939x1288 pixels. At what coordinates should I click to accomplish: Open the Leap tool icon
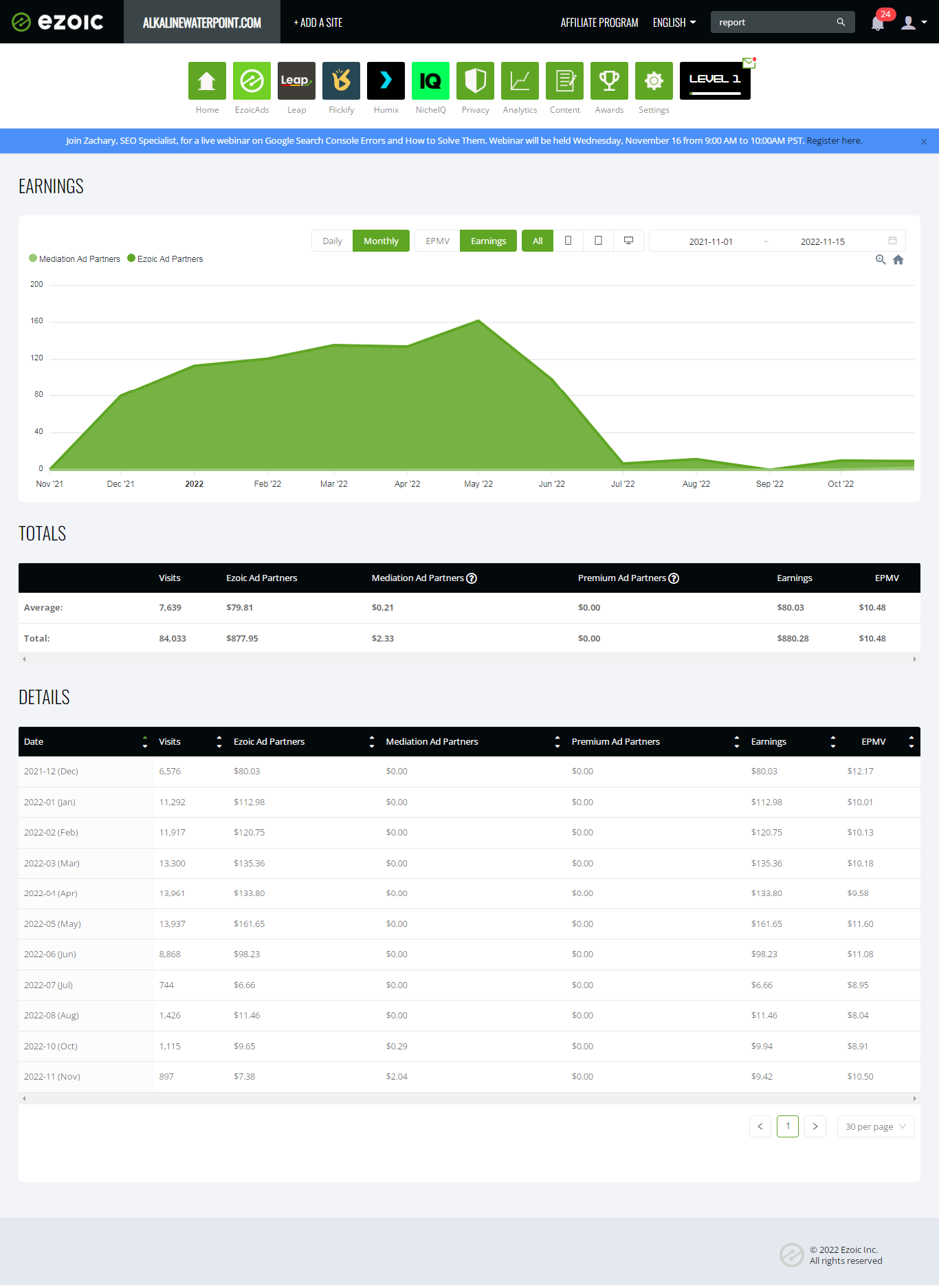pyautogui.click(x=296, y=80)
